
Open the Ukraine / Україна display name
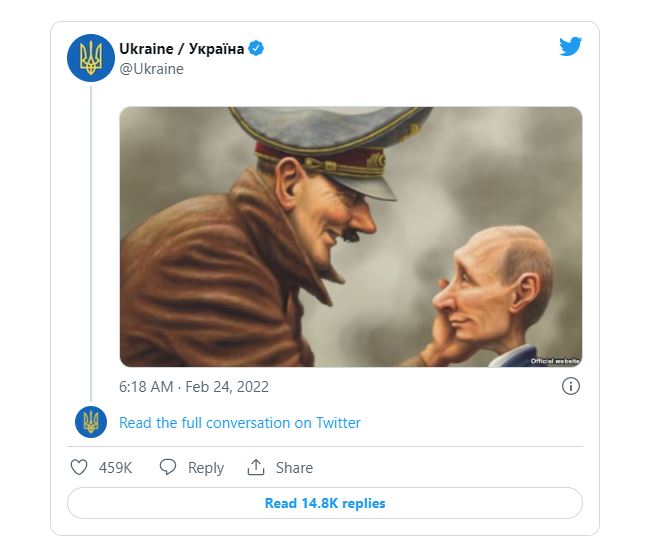[181, 49]
